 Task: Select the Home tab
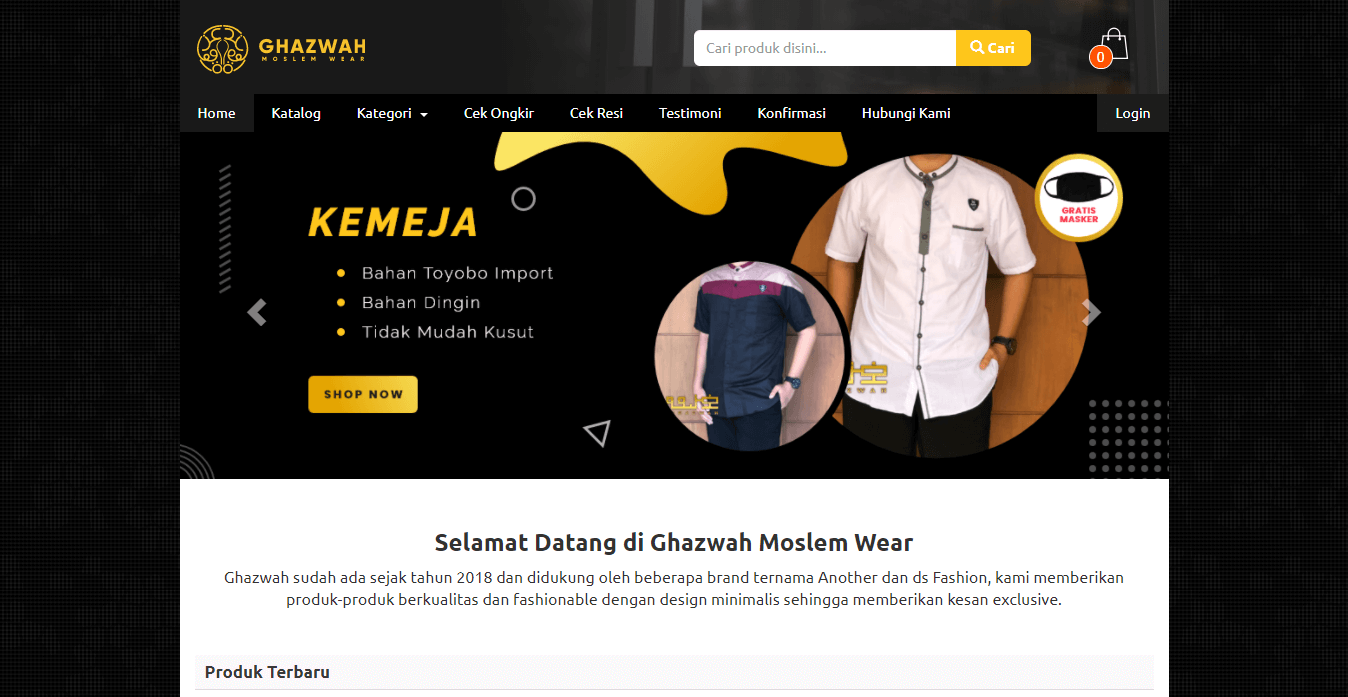[x=216, y=113]
